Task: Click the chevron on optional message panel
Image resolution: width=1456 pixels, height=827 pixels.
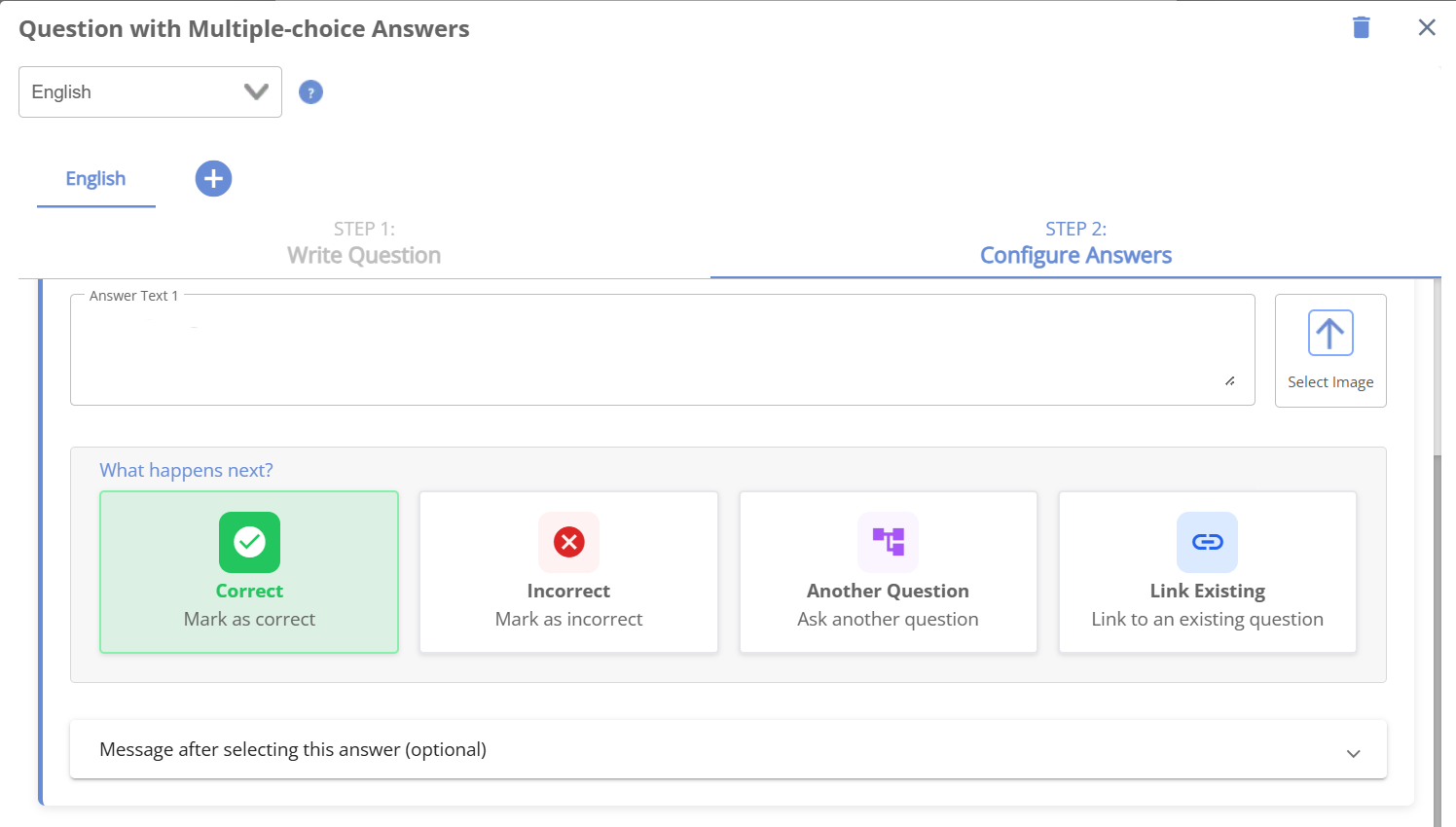Action: coord(1353,753)
